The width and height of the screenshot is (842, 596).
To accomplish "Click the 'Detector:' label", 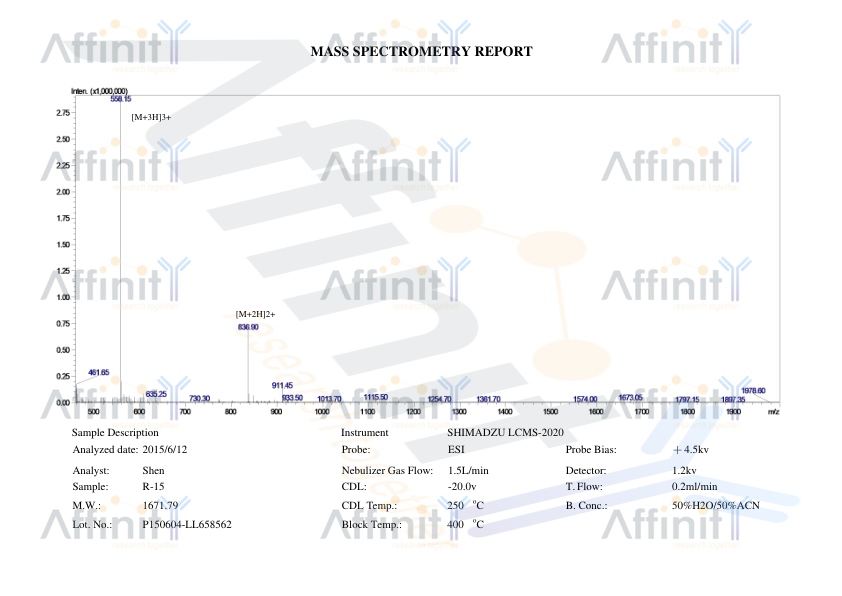I will pyautogui.click(x=586, y=471).
